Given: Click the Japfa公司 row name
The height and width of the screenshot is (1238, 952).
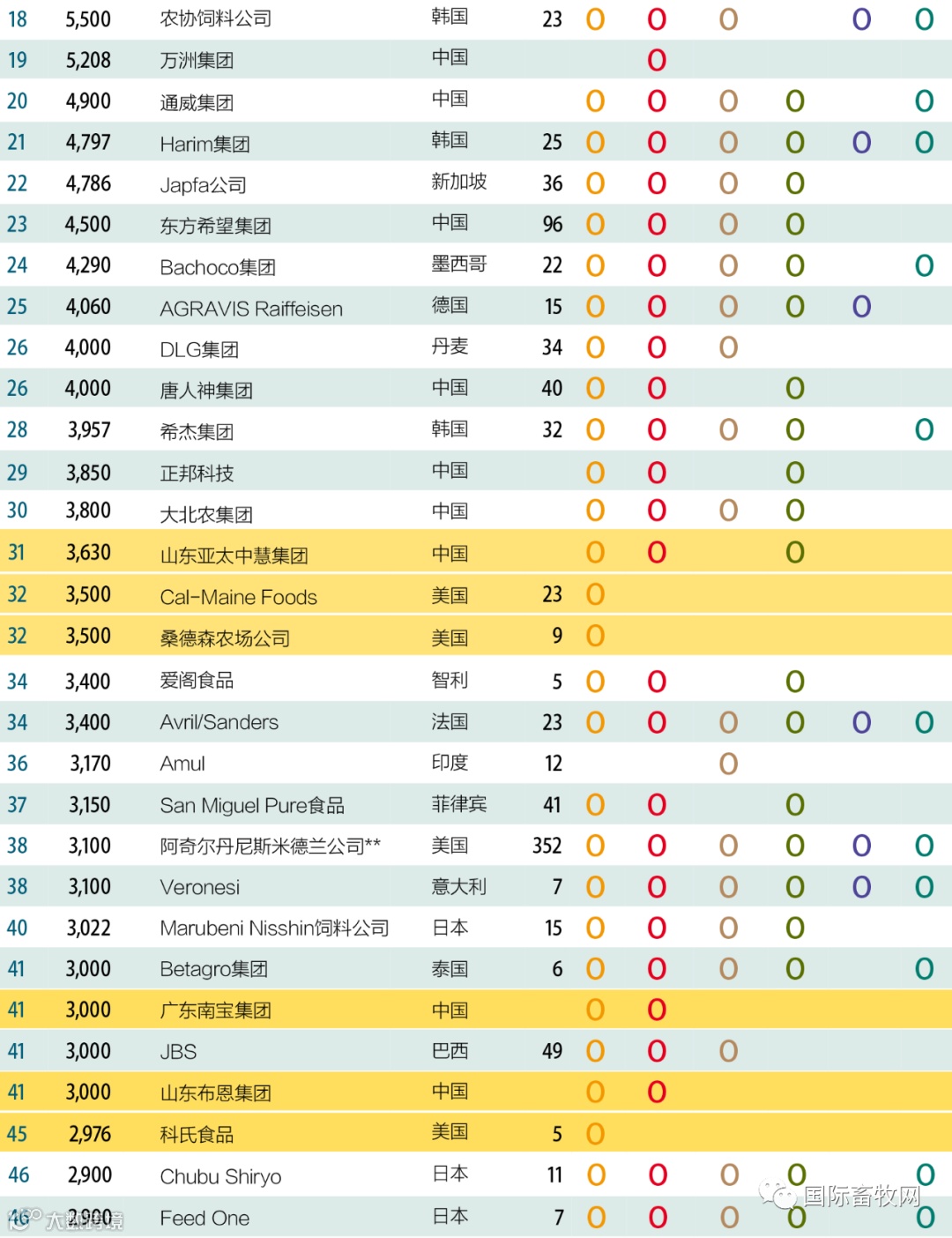Looking at the screenshot, I should [x=203, y=185].
